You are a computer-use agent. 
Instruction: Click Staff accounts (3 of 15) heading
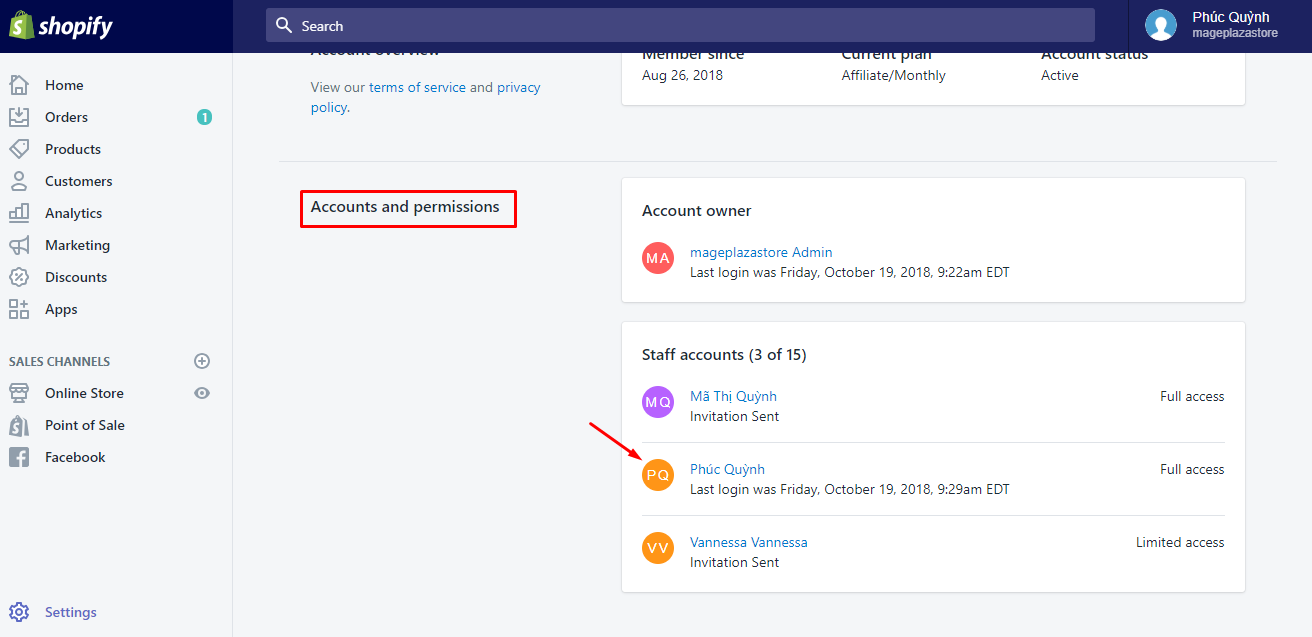pos(724,355)
